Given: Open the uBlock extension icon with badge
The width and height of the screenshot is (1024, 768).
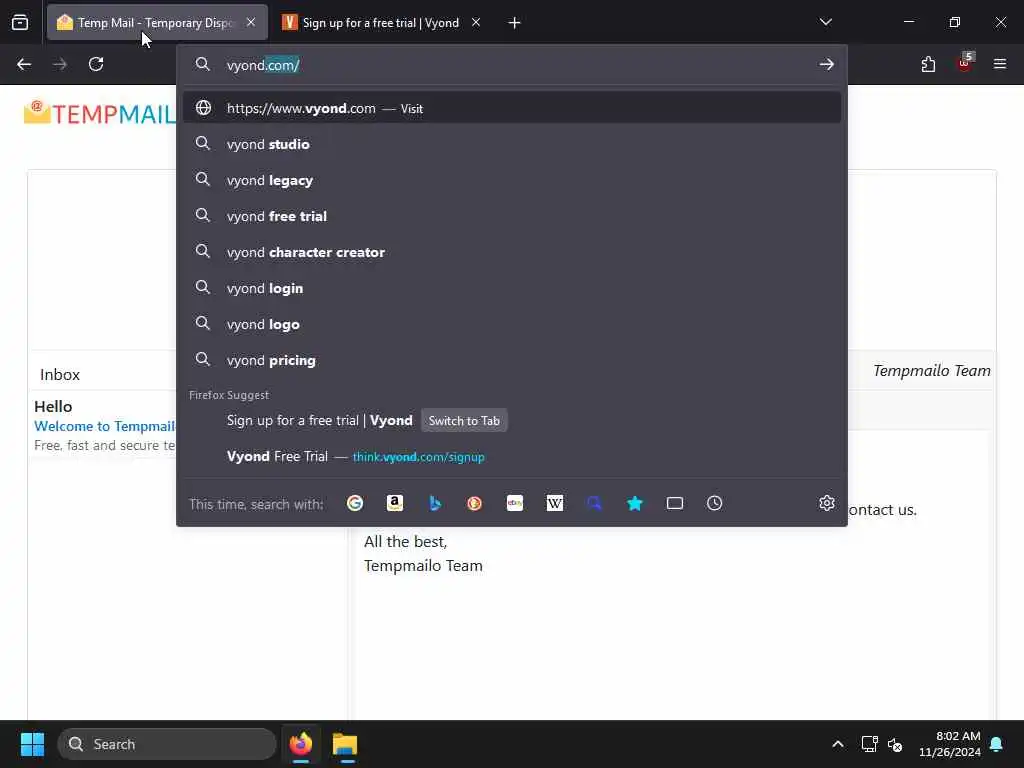Looking at the screenshot, I should pyautogui.click(x=965, y=63).
